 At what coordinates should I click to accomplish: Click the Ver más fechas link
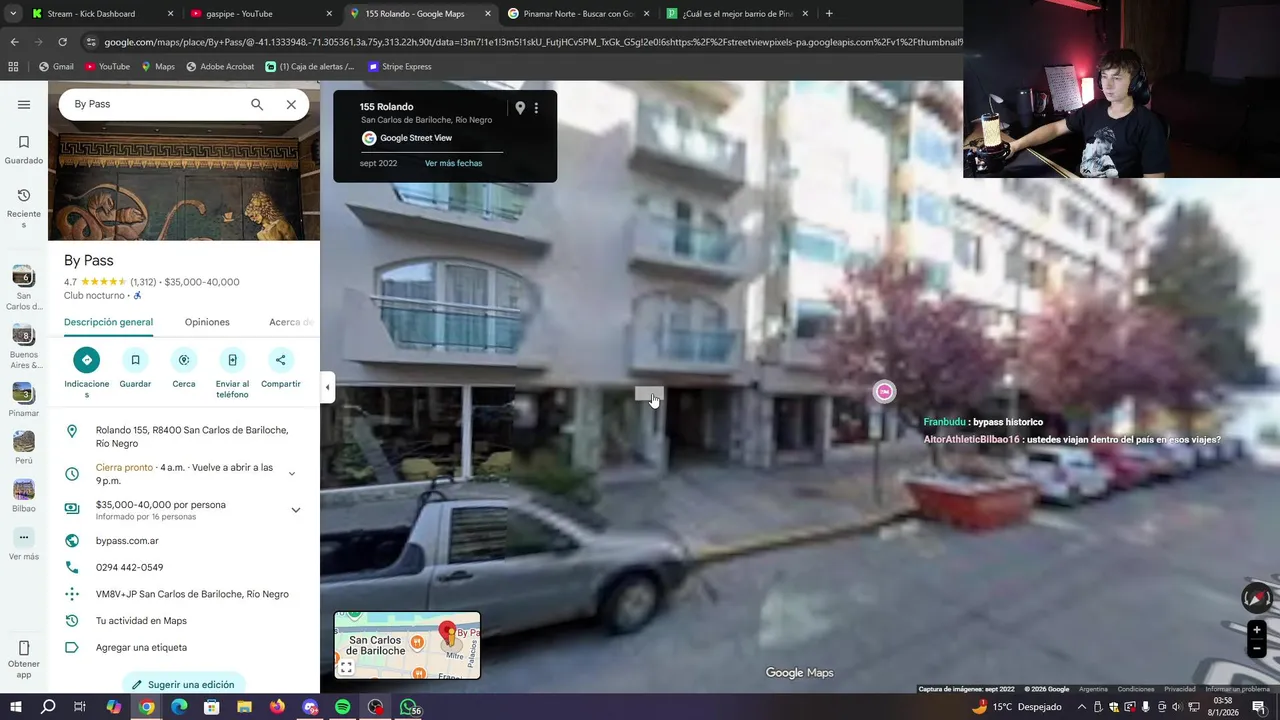453,163
